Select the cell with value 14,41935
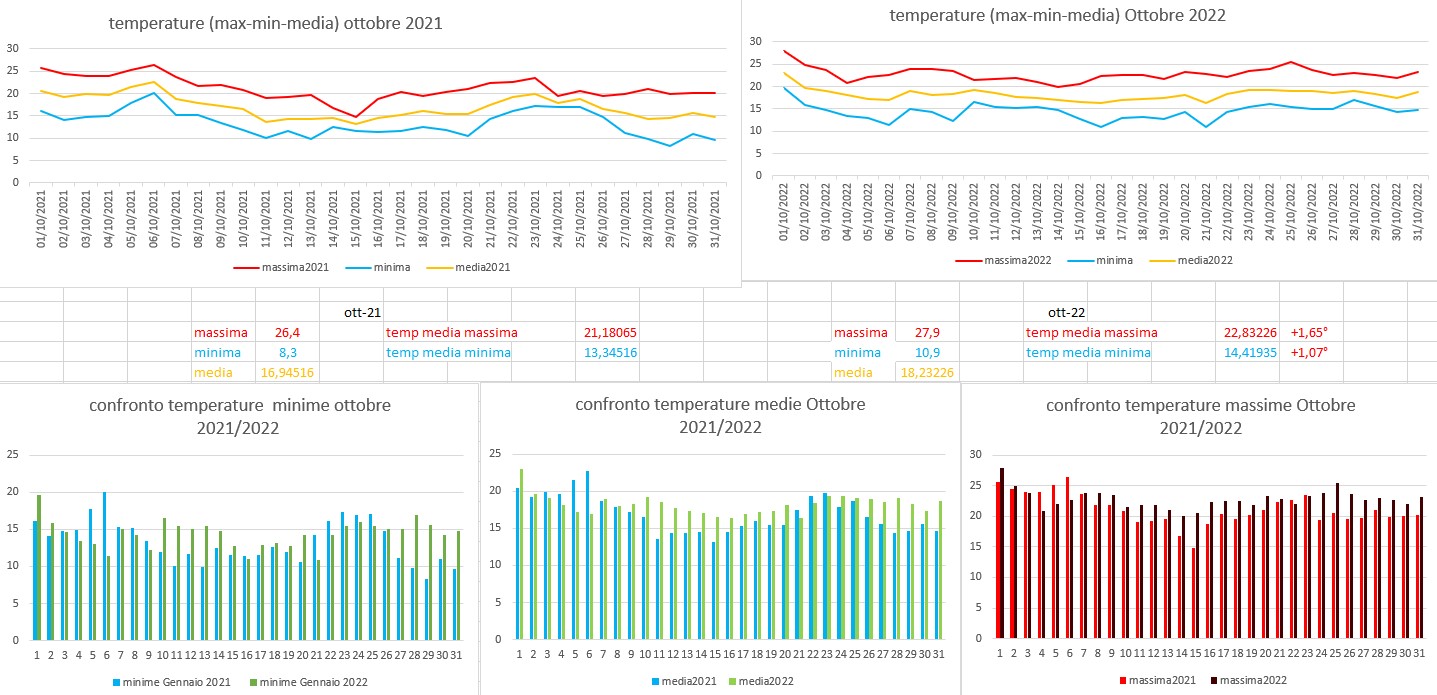 1247,352
